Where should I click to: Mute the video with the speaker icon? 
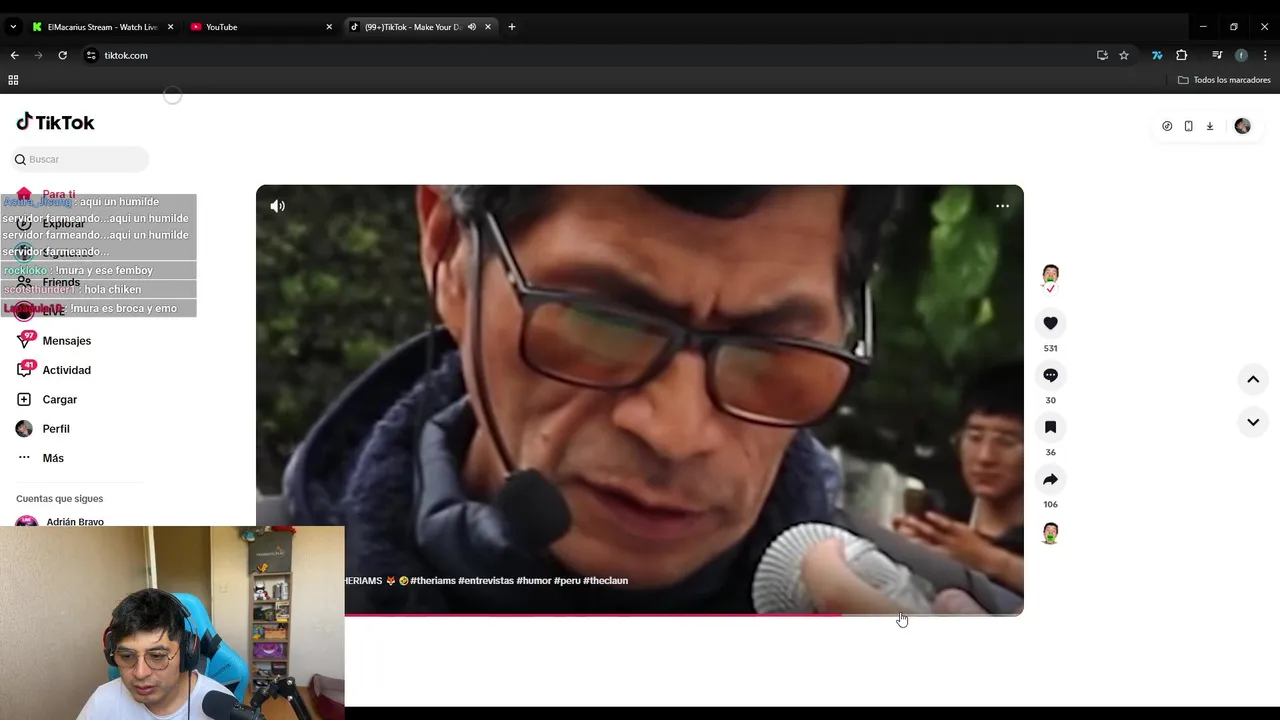277,206
